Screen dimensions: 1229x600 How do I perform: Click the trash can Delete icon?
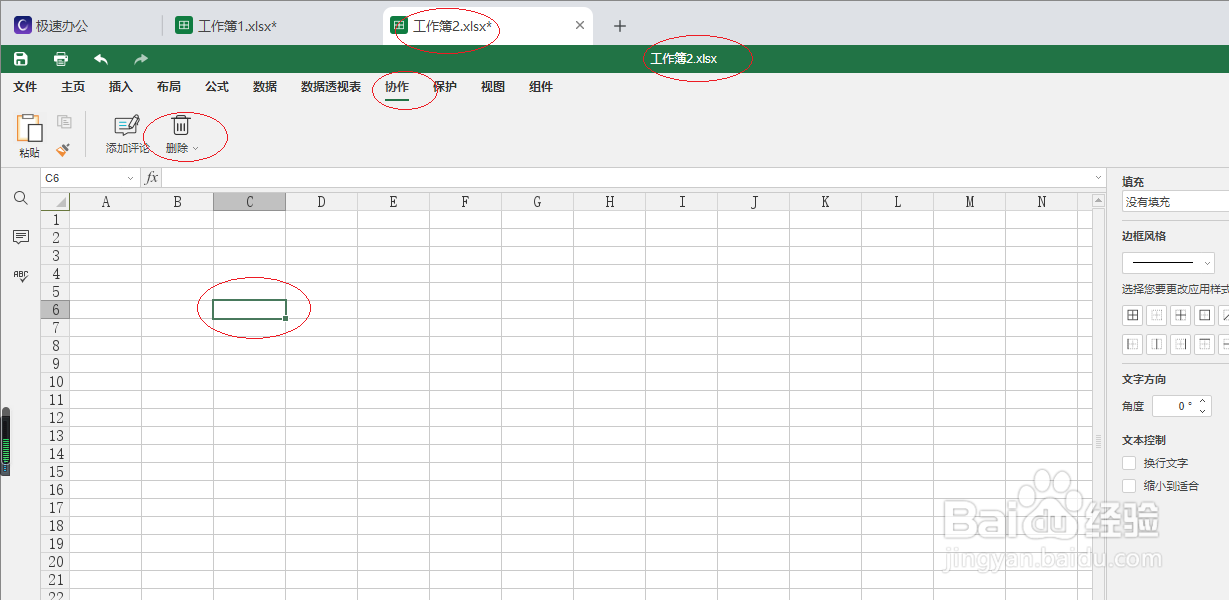pyautogui.click(x=181, y=125)
